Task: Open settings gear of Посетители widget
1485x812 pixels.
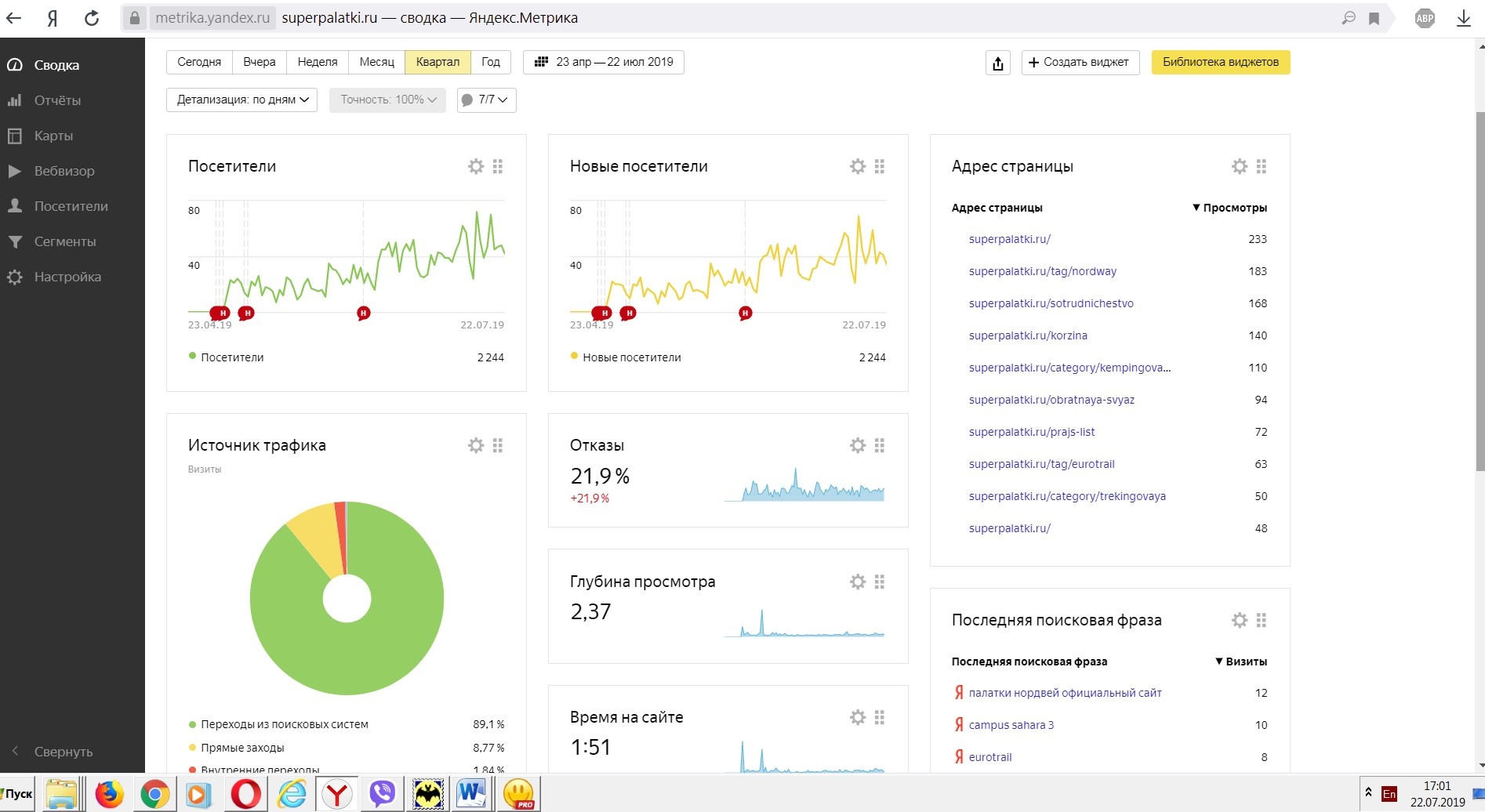Action: (476, 166)
